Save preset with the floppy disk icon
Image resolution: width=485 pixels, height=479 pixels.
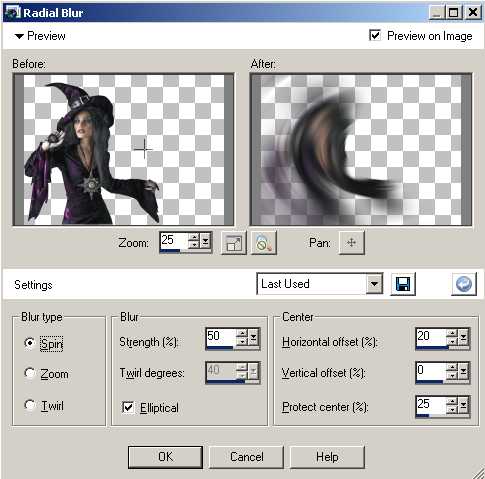403,284
